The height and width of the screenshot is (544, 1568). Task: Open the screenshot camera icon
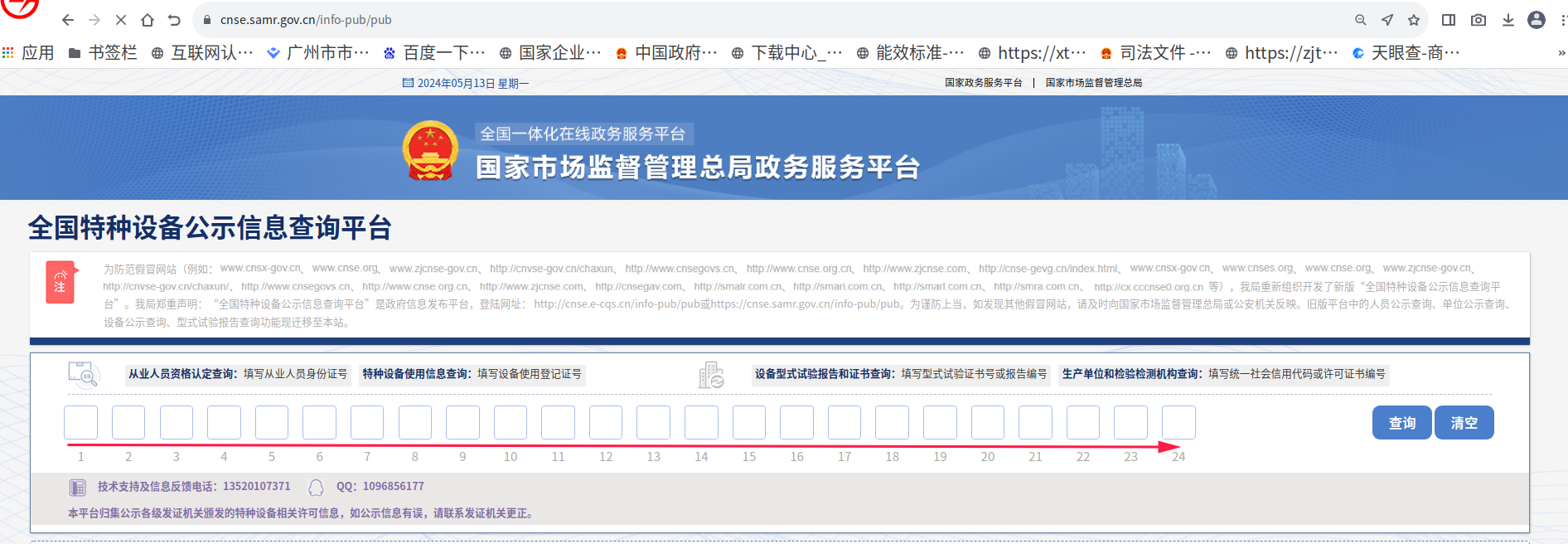coord(1478,20)
